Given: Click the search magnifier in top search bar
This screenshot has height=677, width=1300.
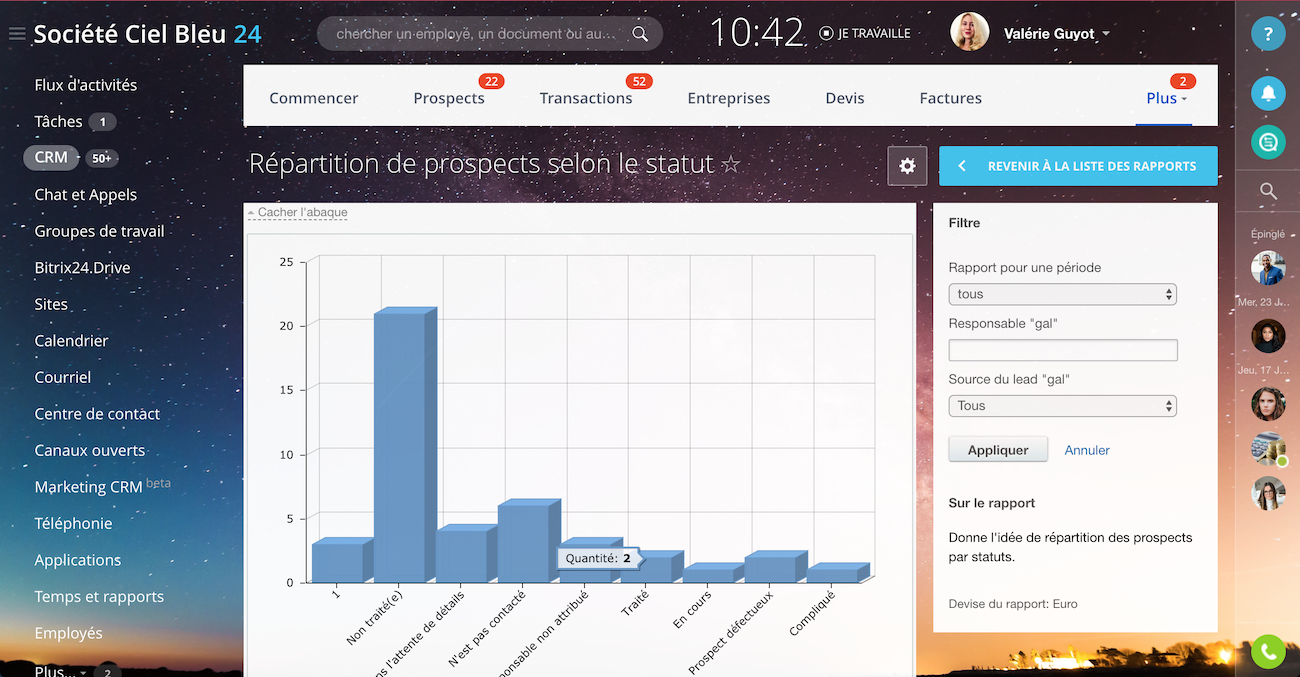Looking at the screenshot, I should pyautogui.click(x=640, y=34).
